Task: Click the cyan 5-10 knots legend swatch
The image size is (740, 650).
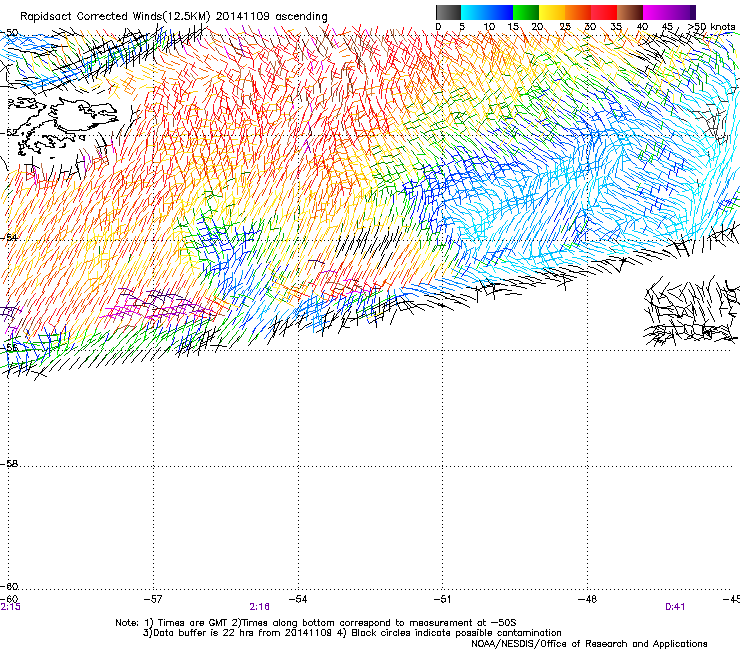Action: tap(474, 12)
